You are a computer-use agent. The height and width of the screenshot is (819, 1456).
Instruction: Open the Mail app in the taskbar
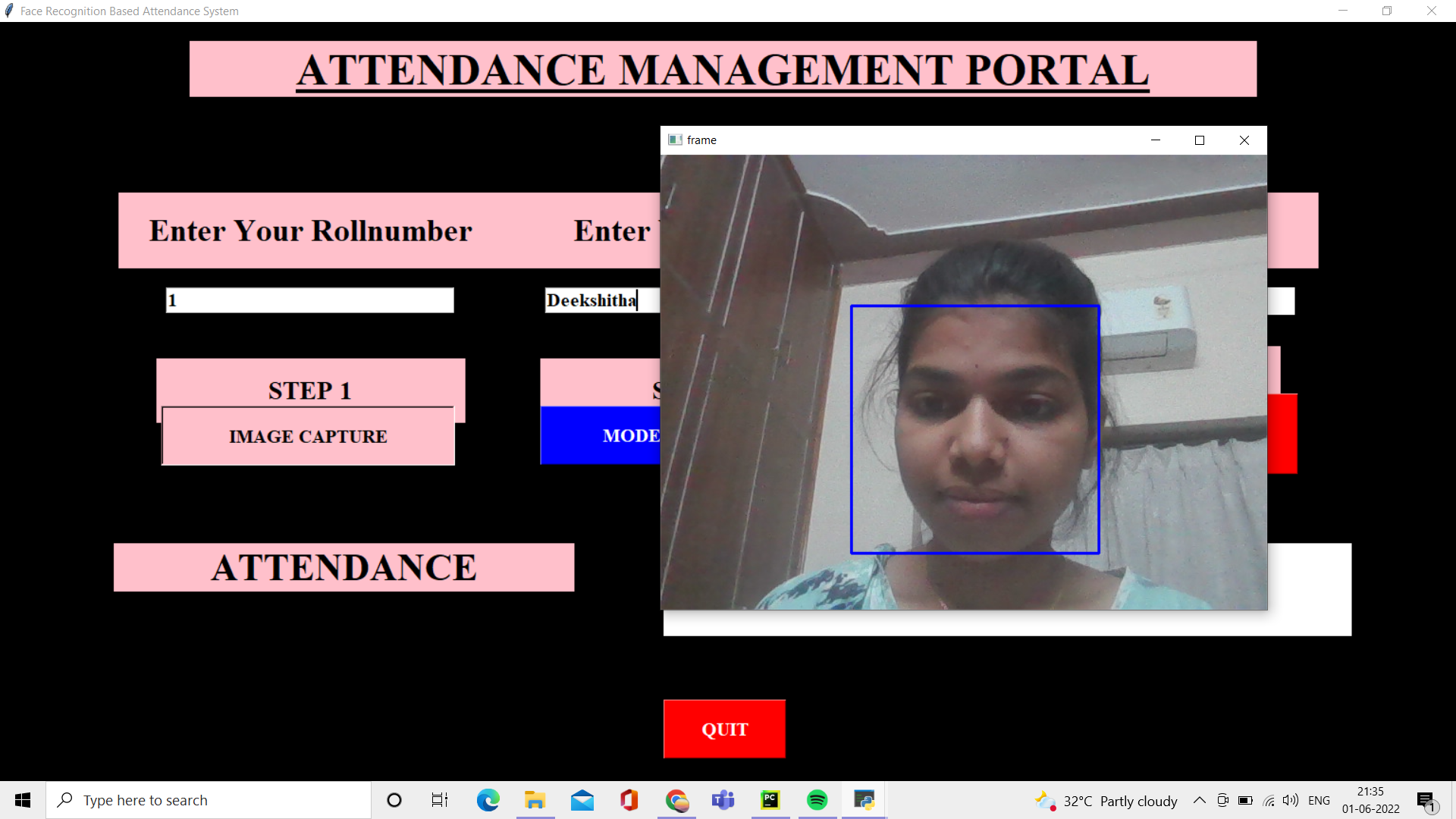point(582,800)
